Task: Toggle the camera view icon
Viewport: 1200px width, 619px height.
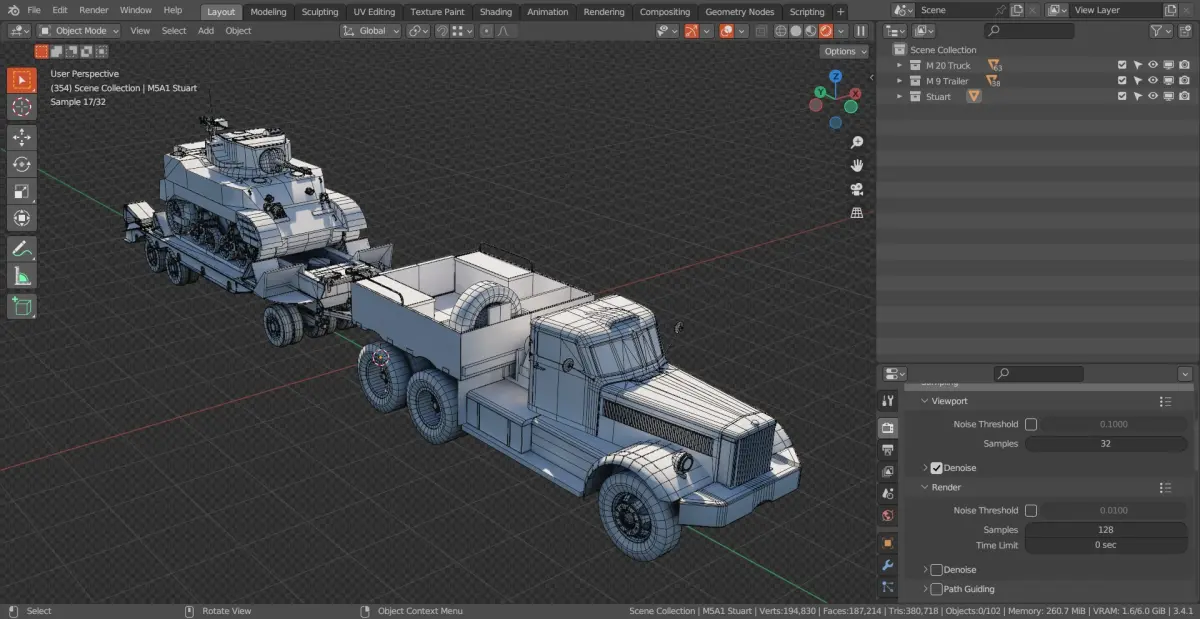Action: 857,189
